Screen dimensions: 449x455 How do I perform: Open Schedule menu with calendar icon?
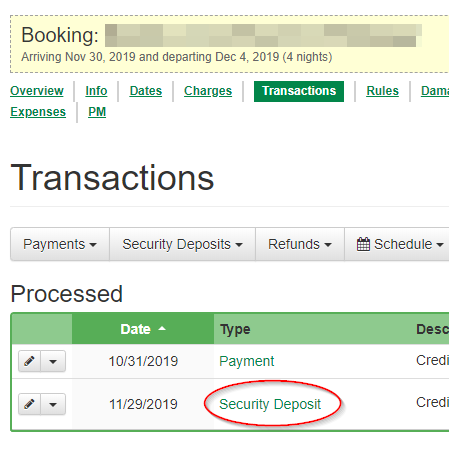[399, 244]
